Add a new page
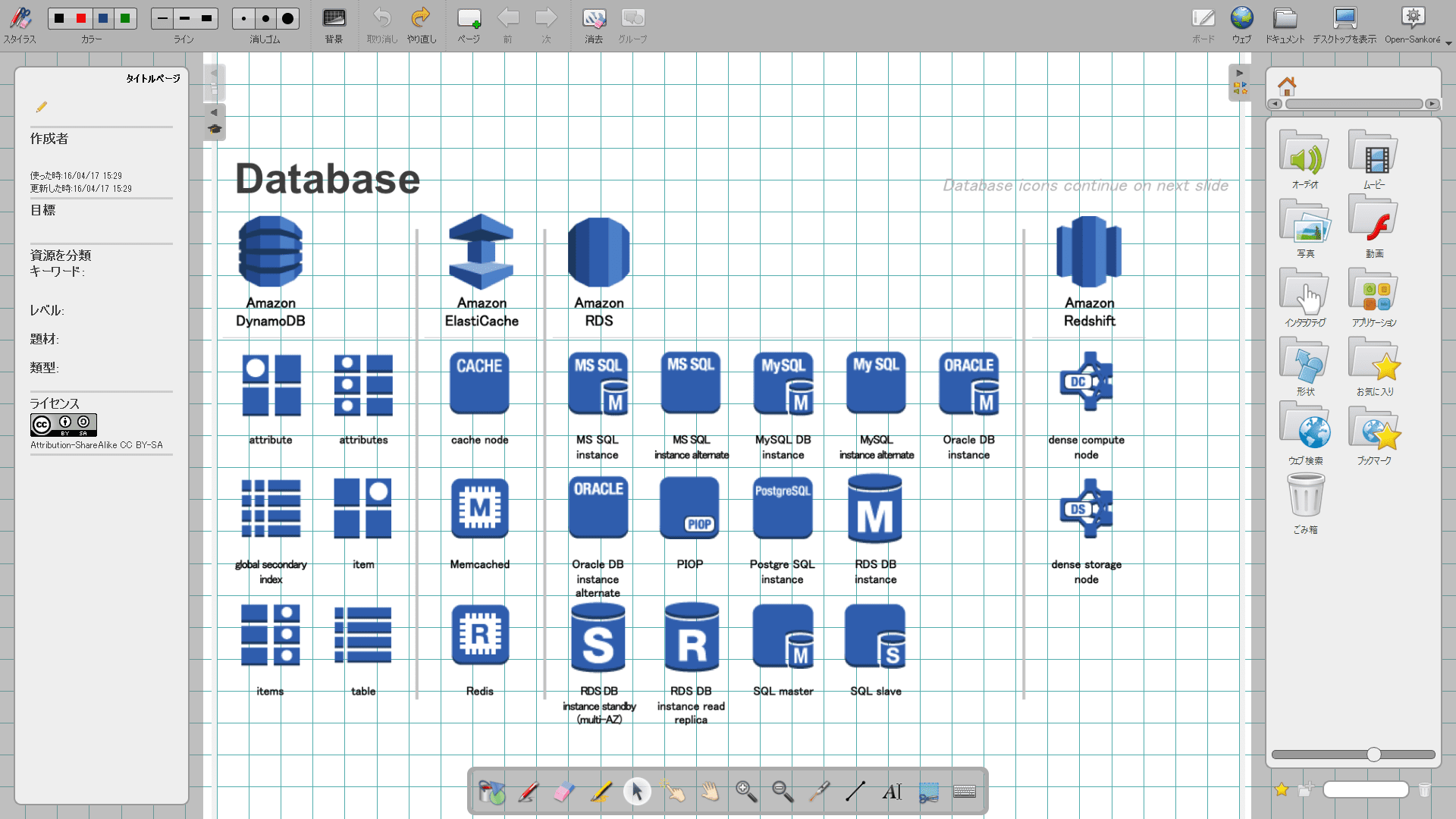Screen dimensions: 1456x819 point(469,25)
